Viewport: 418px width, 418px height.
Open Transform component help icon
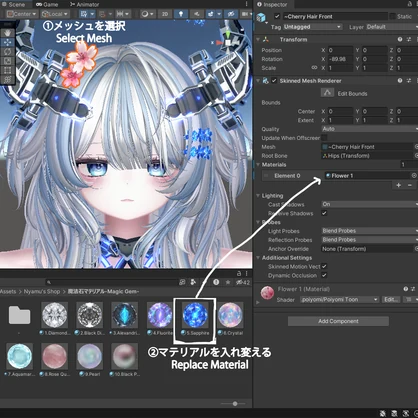click(400, 39)
